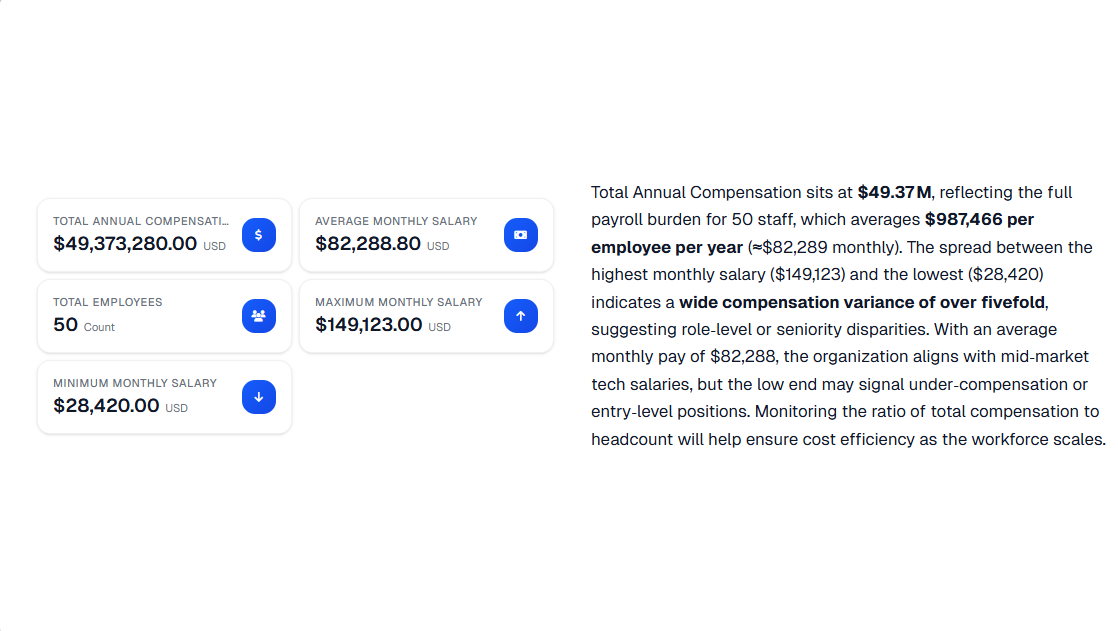The height and width of the screenshot is (631, 1118).
Task: Select the Maximum Monthly Salary card label
Action: click(x=398, y=302)
